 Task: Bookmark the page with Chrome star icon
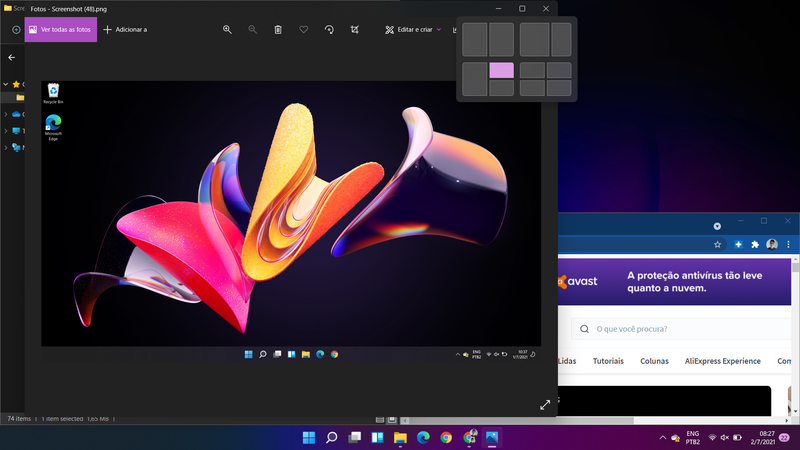717,244
